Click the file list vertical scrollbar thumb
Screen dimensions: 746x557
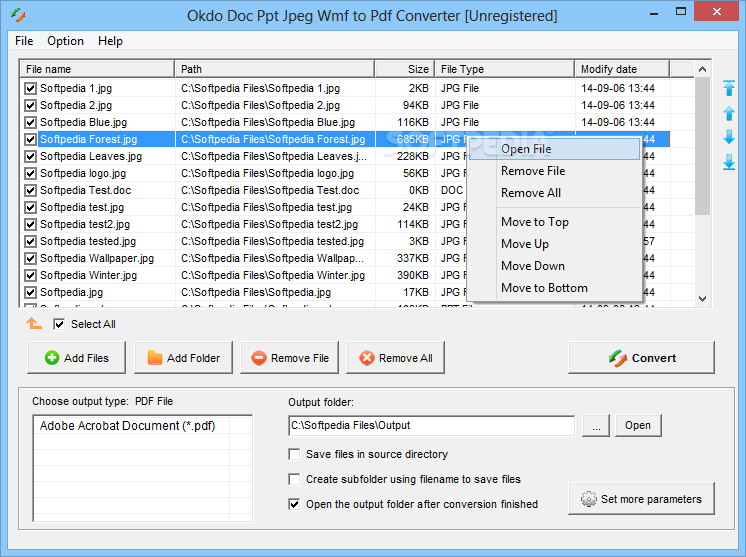pyautogui.click(x=702, y=146)
